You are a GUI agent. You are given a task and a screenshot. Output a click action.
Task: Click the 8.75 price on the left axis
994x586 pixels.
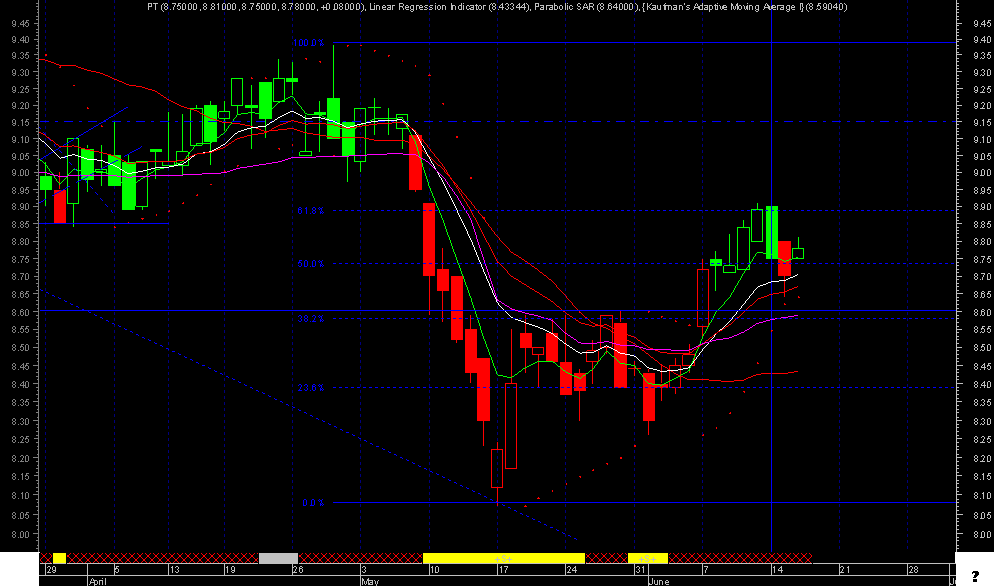[20, 259]
